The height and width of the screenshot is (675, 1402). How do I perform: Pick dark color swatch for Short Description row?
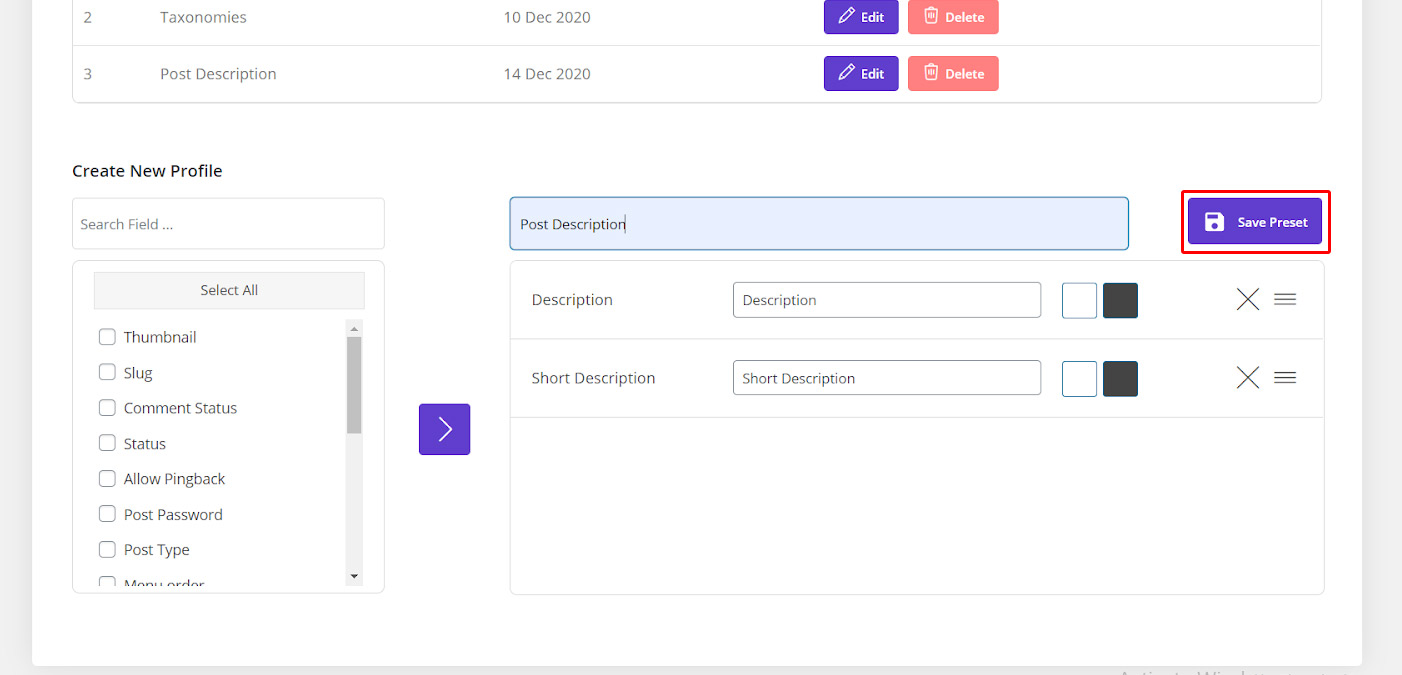point(1120,379)
